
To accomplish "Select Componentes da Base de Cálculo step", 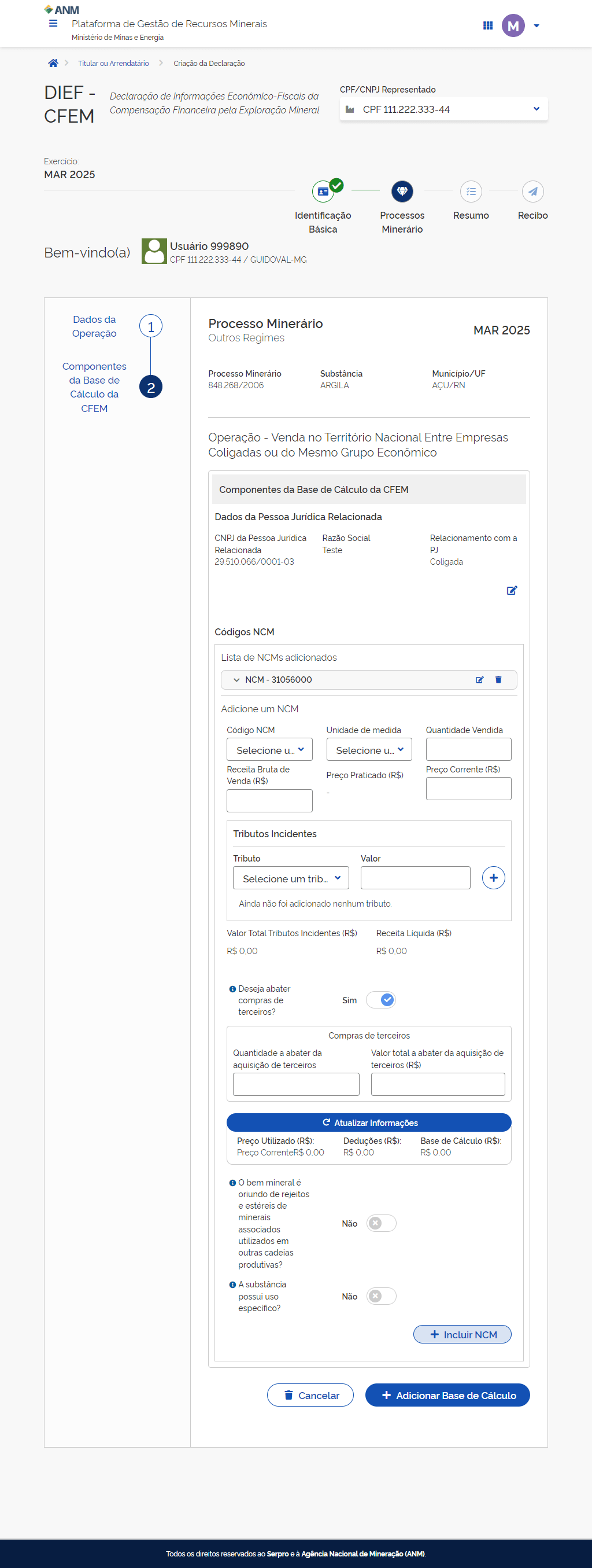I will [151, 387].
